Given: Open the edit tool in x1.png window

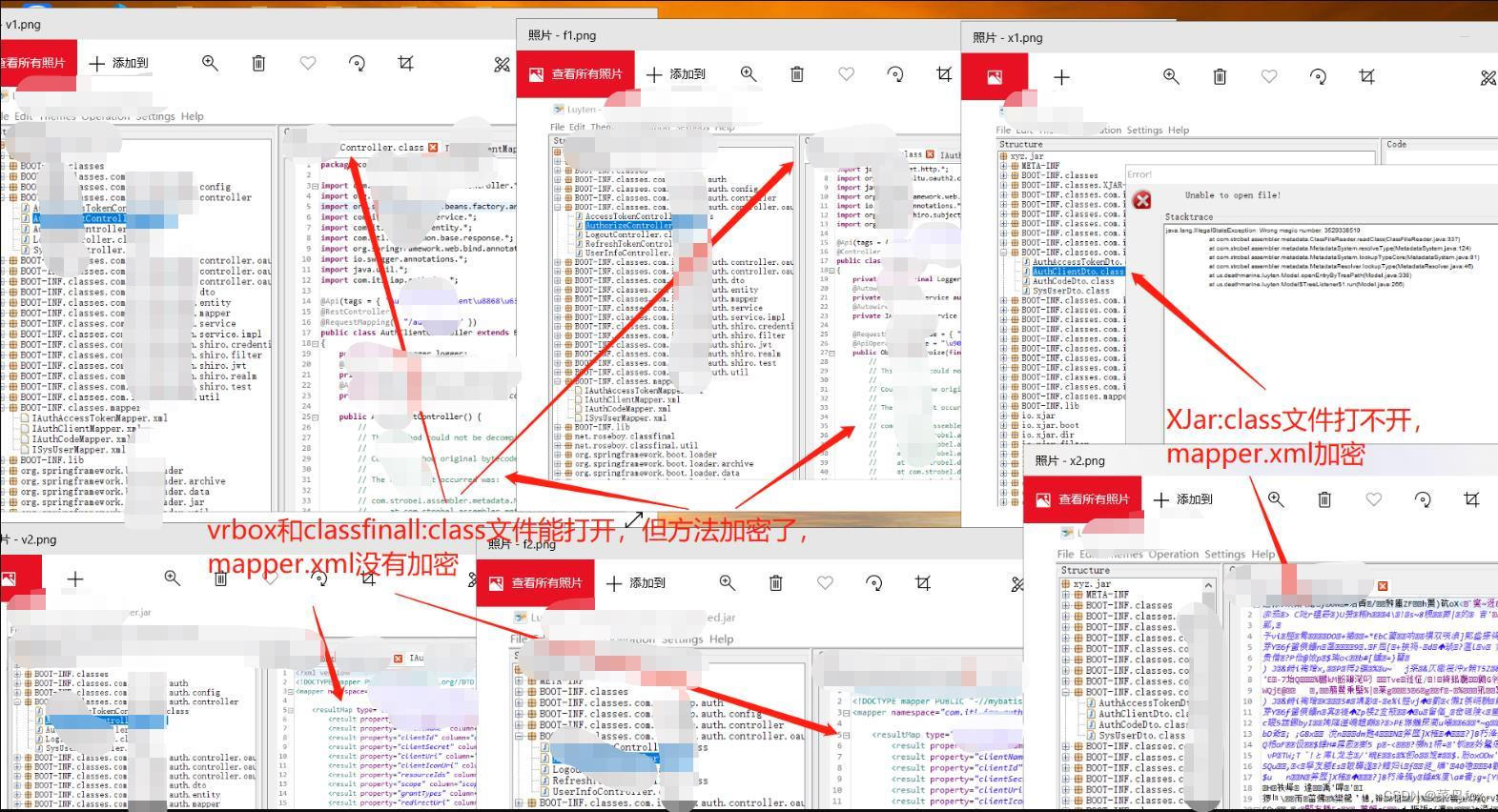Looking at the screenshot, I should [x=1488, y=77].
